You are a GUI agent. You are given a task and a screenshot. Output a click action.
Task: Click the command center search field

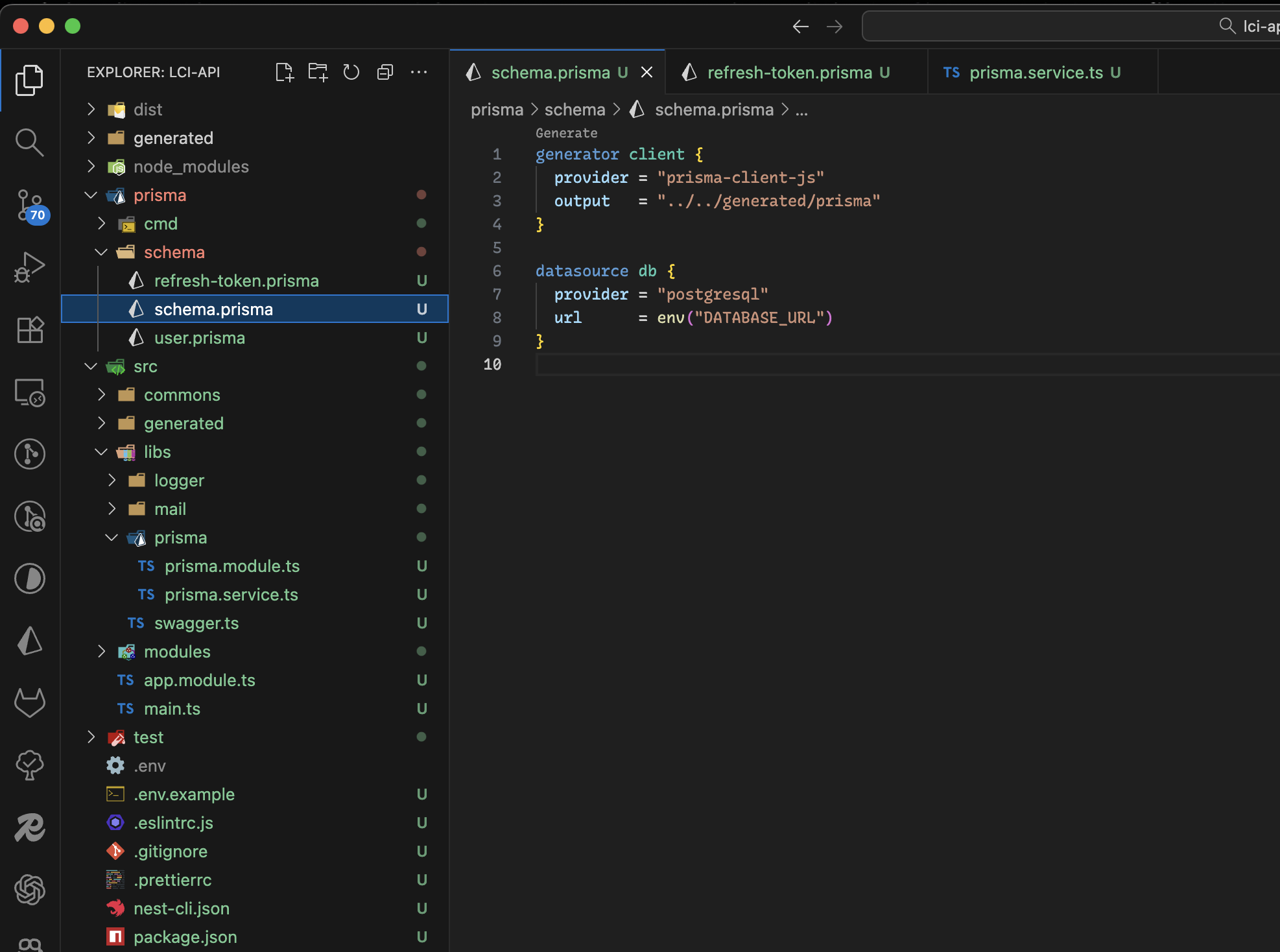point(1070,26)
